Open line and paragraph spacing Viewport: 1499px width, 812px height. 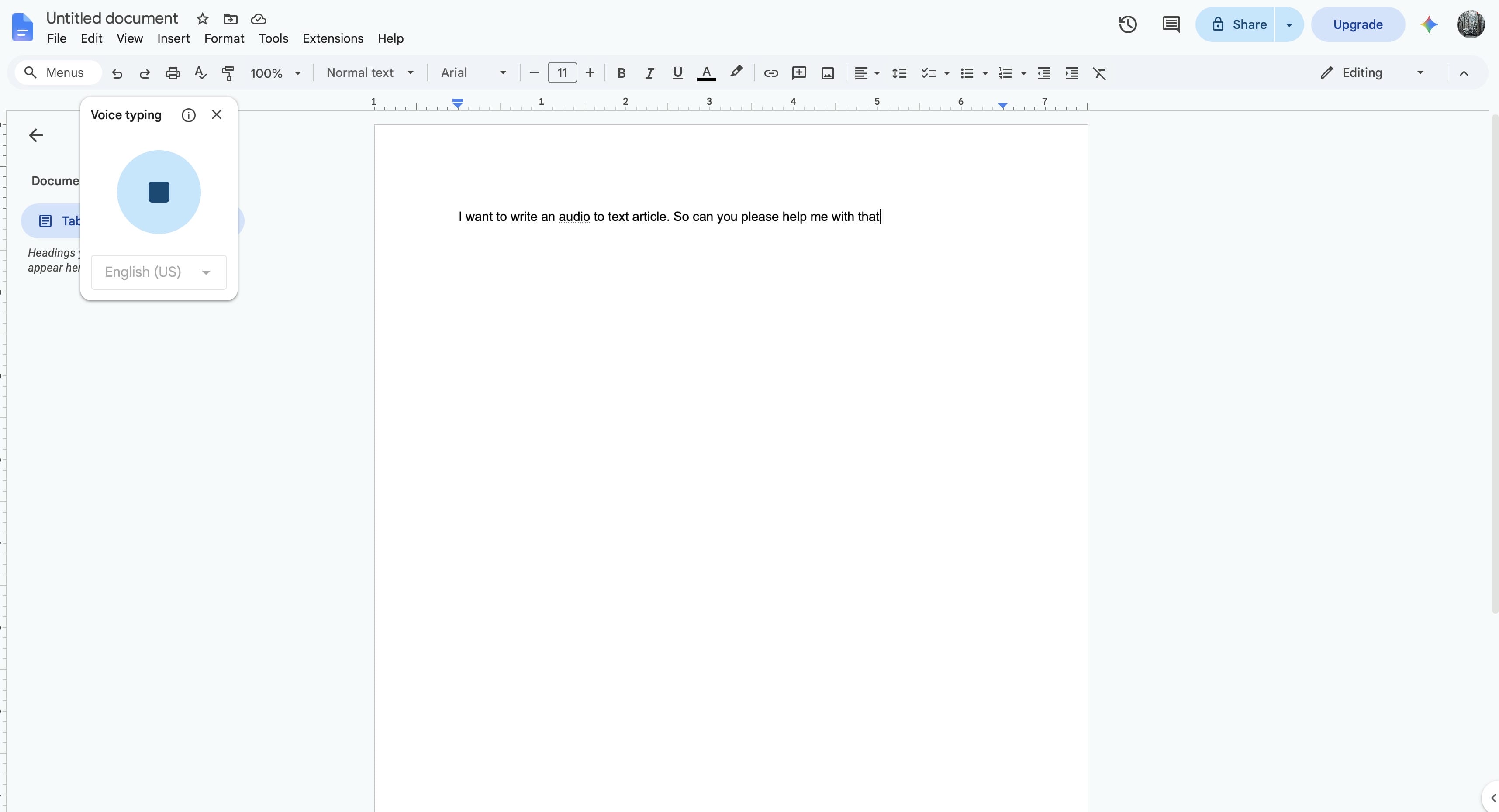pos(900,73)
